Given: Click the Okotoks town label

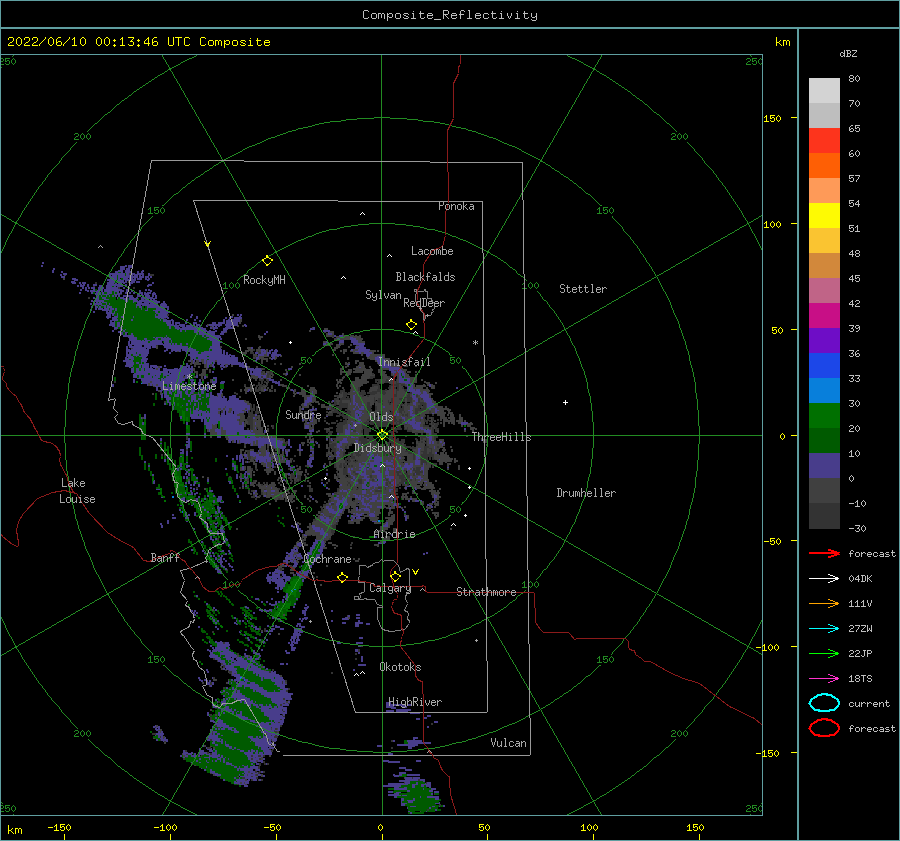Looking at the screenshot, I should click(x=400, y=667).
